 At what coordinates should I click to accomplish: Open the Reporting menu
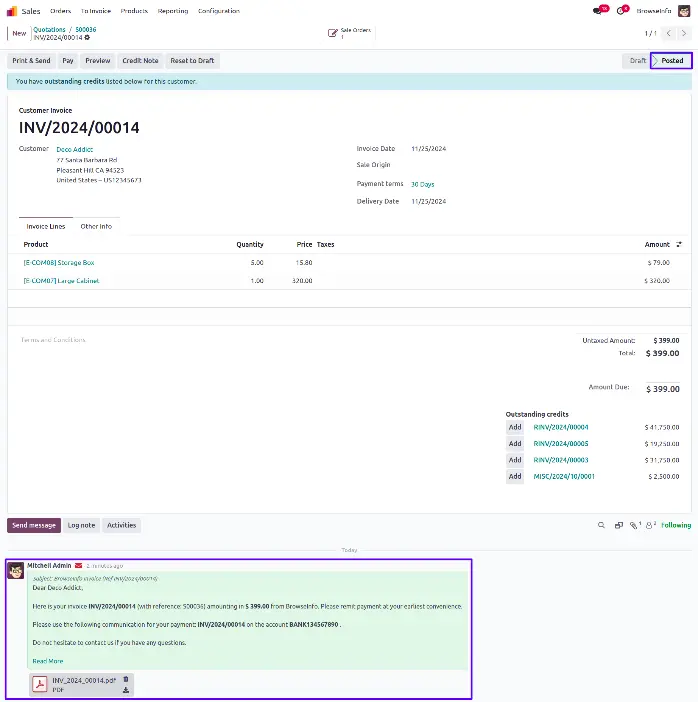tap(173, 11)
